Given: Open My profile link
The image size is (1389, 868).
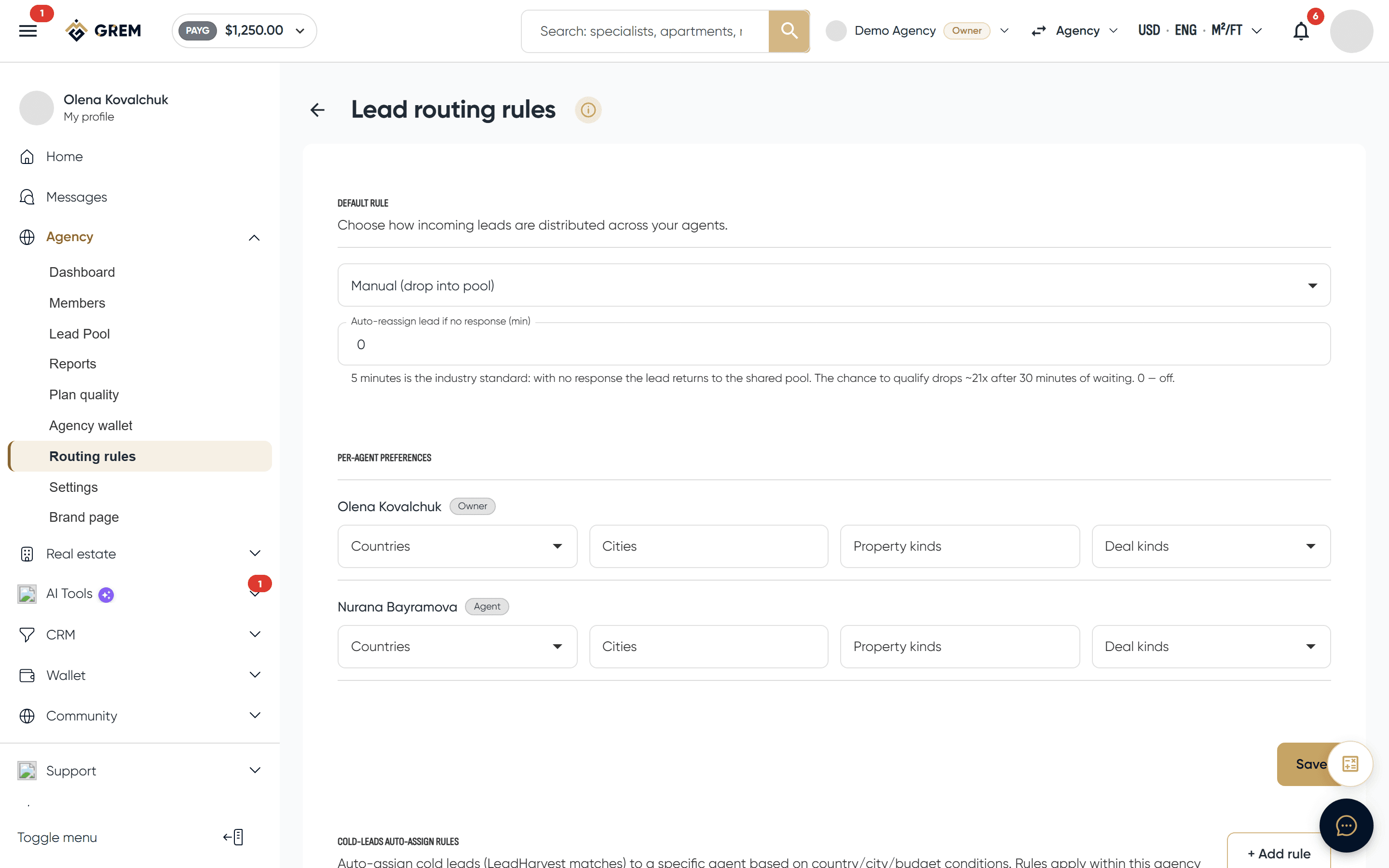Looking at the screenshot, I should pyautogui.click(x=89, y=117).
